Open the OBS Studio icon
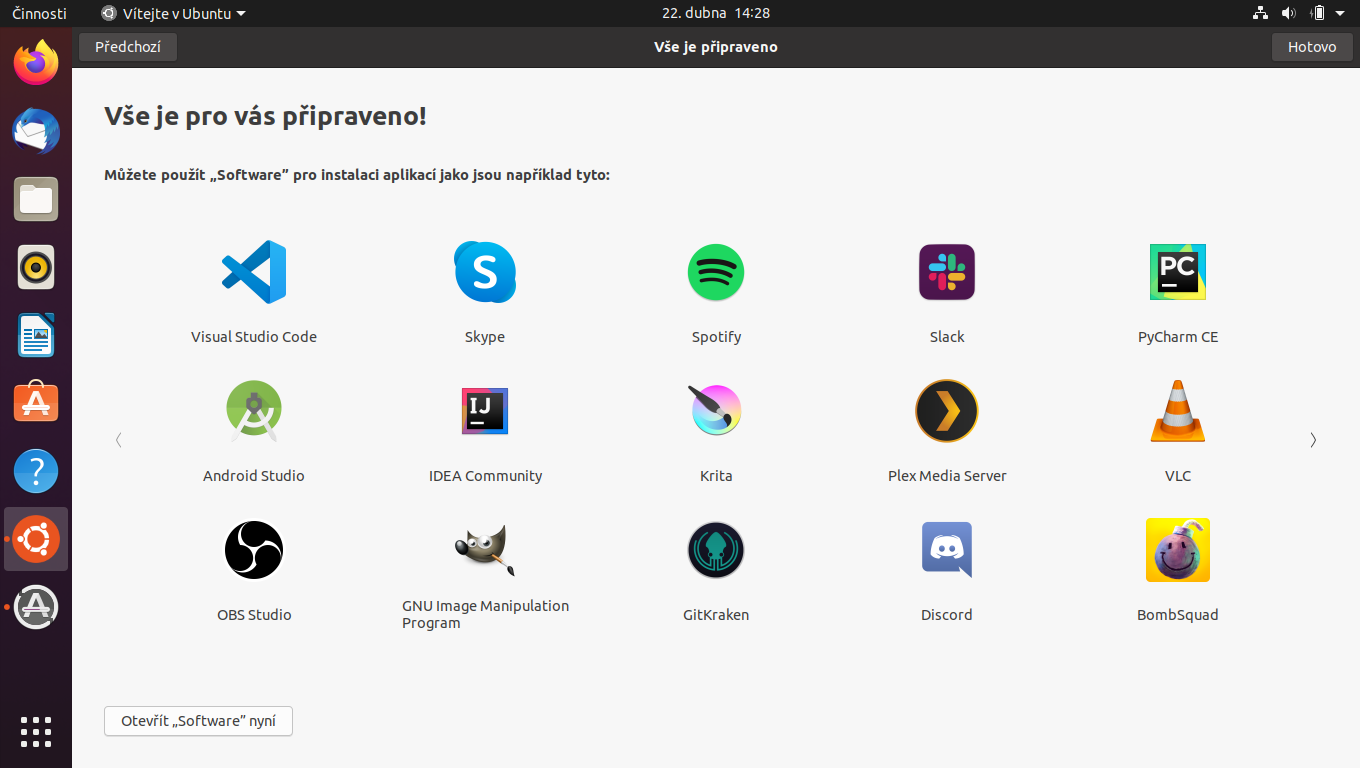Image resolution: width=1360 pixels, height=768 pixels. pyautogui.click(x=254, y=550)
